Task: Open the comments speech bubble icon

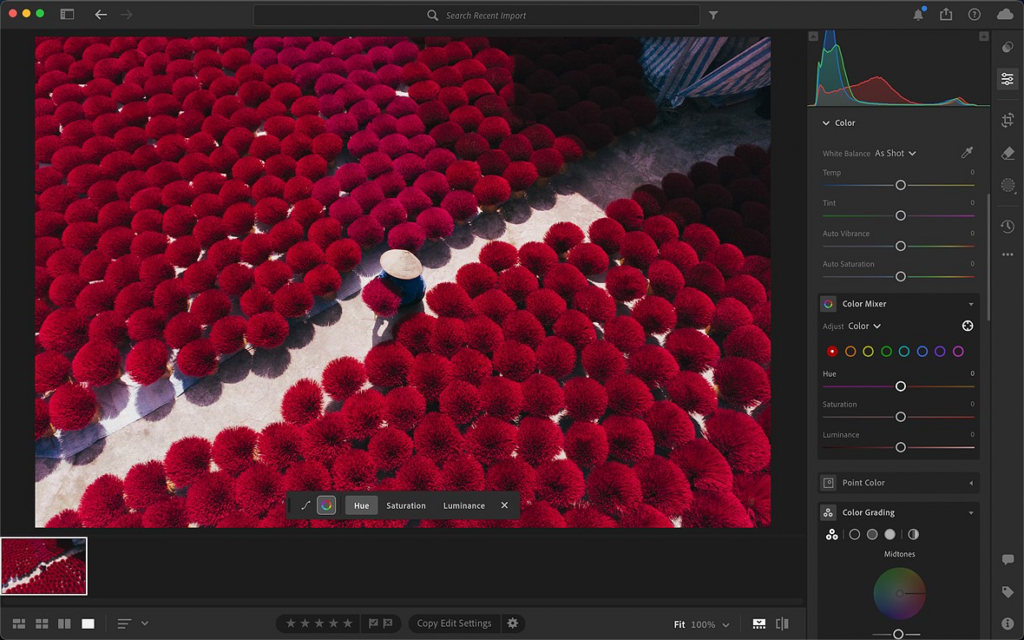Action: click(x=1007, y=560)
